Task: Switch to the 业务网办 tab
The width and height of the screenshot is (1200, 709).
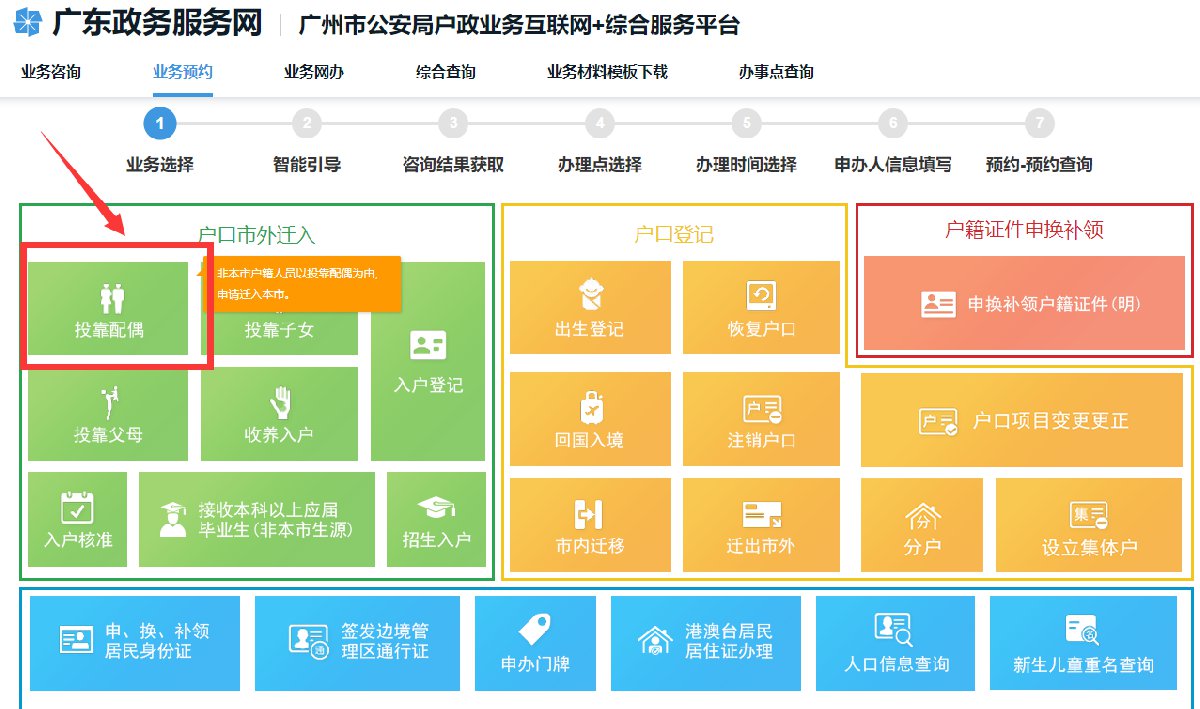Action: coord(311,71)
